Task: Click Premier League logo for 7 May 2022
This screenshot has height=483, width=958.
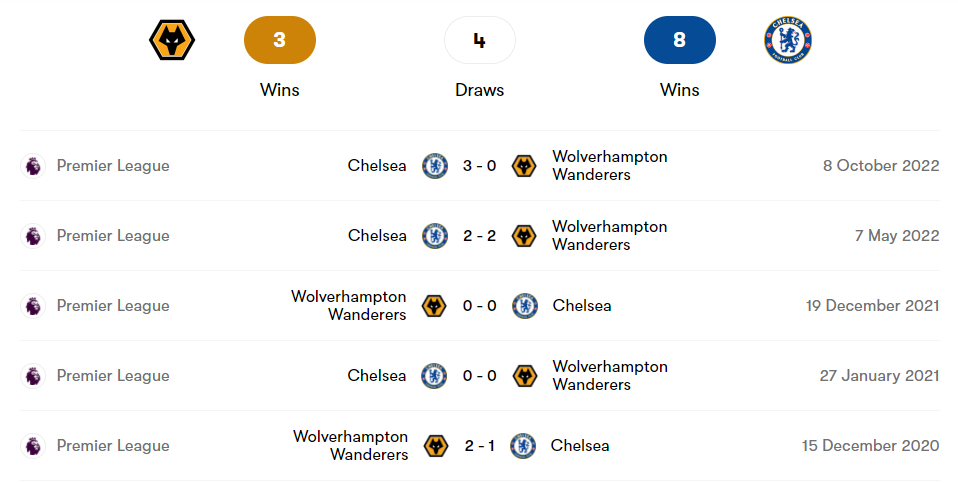Action: [34, 236]
